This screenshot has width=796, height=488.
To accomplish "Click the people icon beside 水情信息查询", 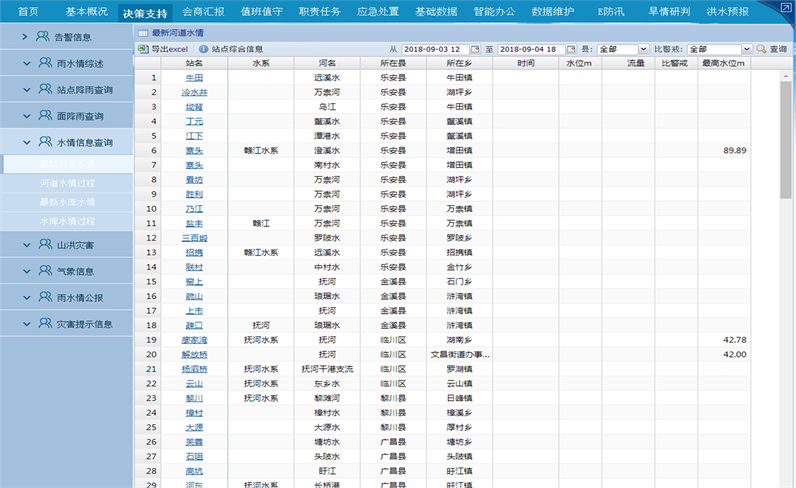I will click(x=45, y=142).
